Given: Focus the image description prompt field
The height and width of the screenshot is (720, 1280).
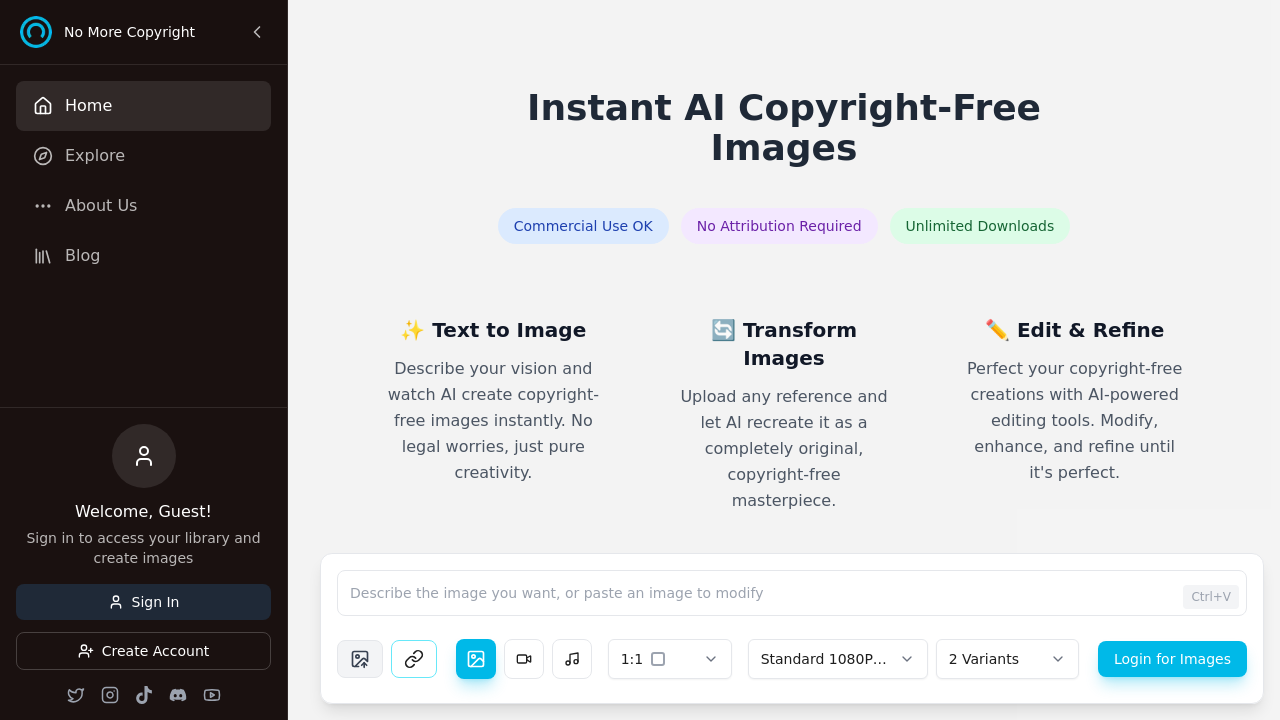Looking at the screenshot, I should coord(760,593).
